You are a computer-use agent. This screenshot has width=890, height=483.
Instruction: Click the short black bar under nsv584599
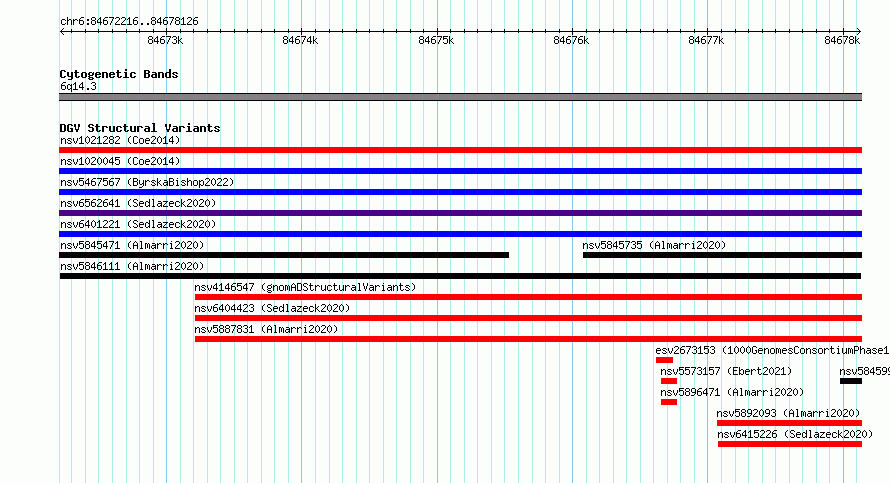pos(851,381)
